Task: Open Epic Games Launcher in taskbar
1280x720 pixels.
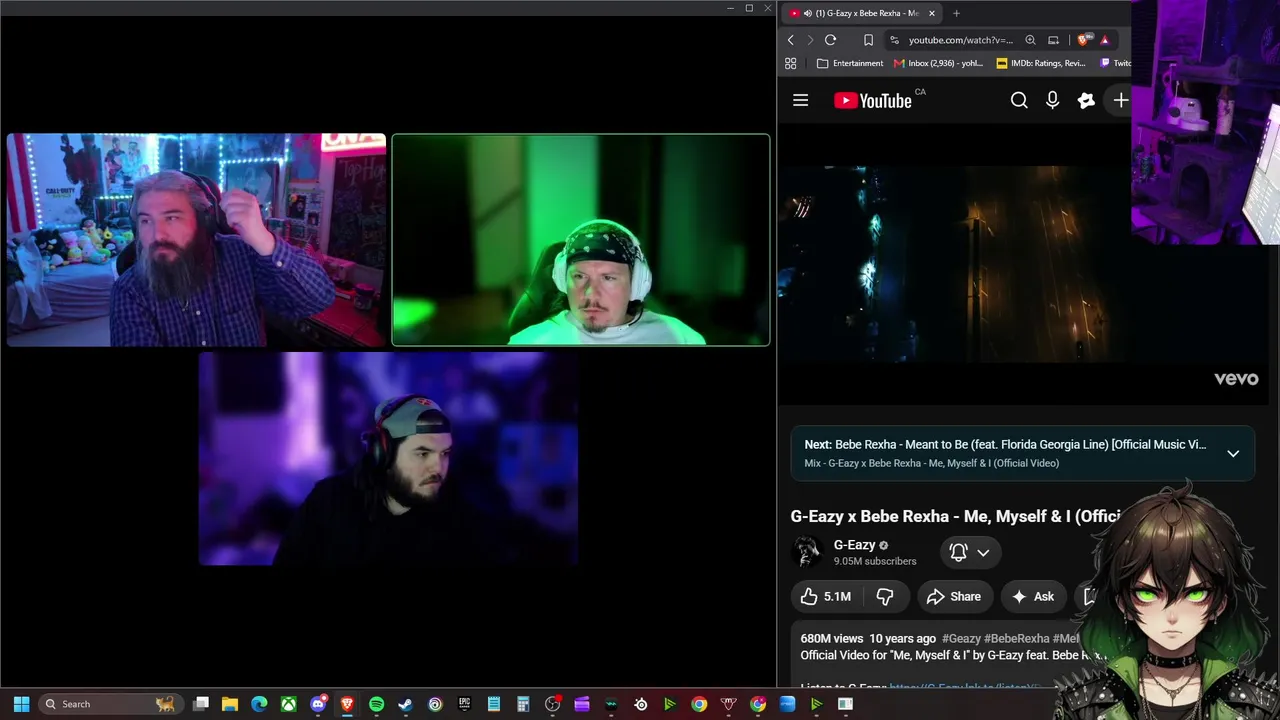Action: (x=464, y=704)
